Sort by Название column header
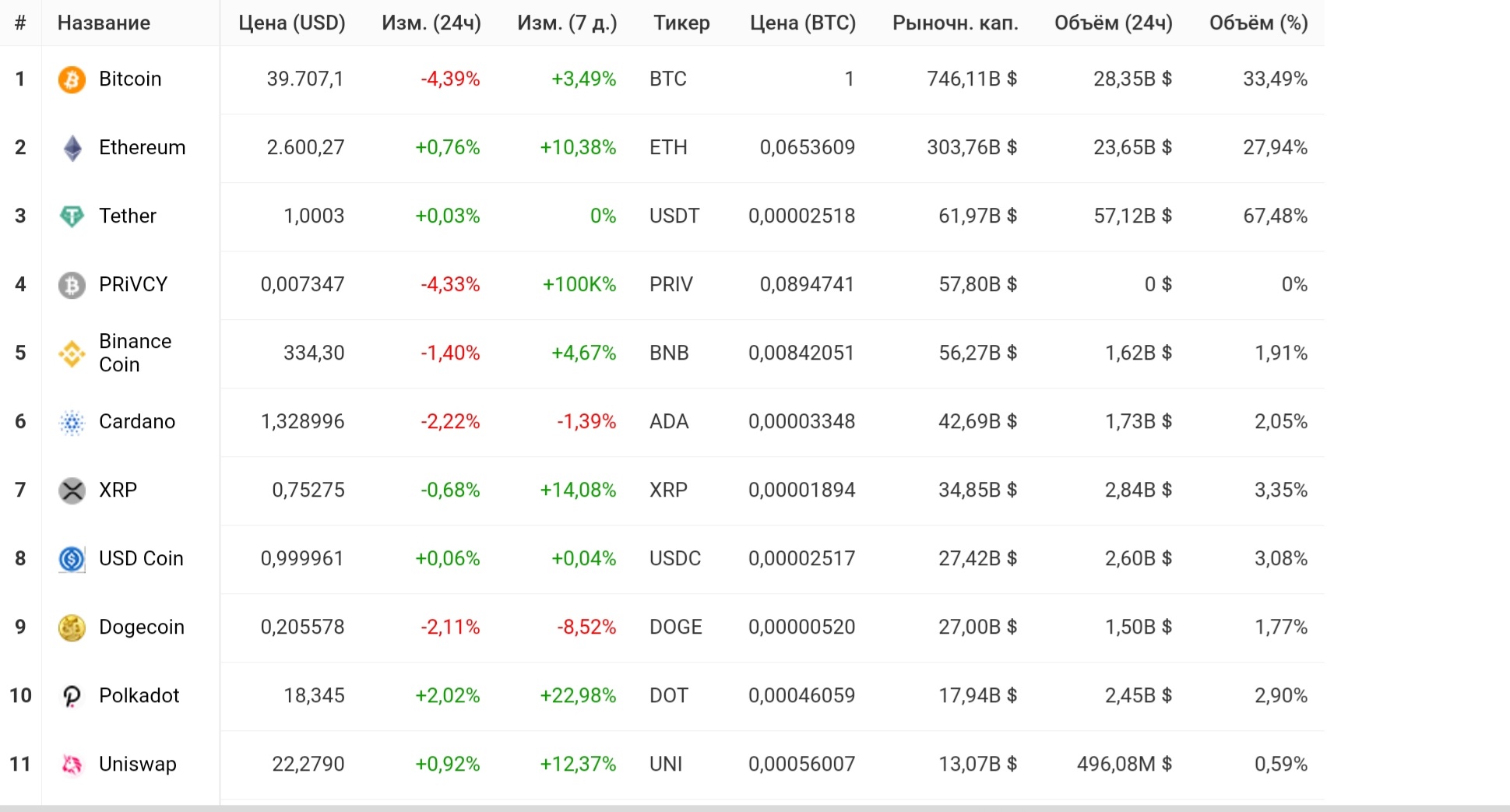The width and height of the screenshot is (1510, 812). pyautogui.click(x=104, y=23)
